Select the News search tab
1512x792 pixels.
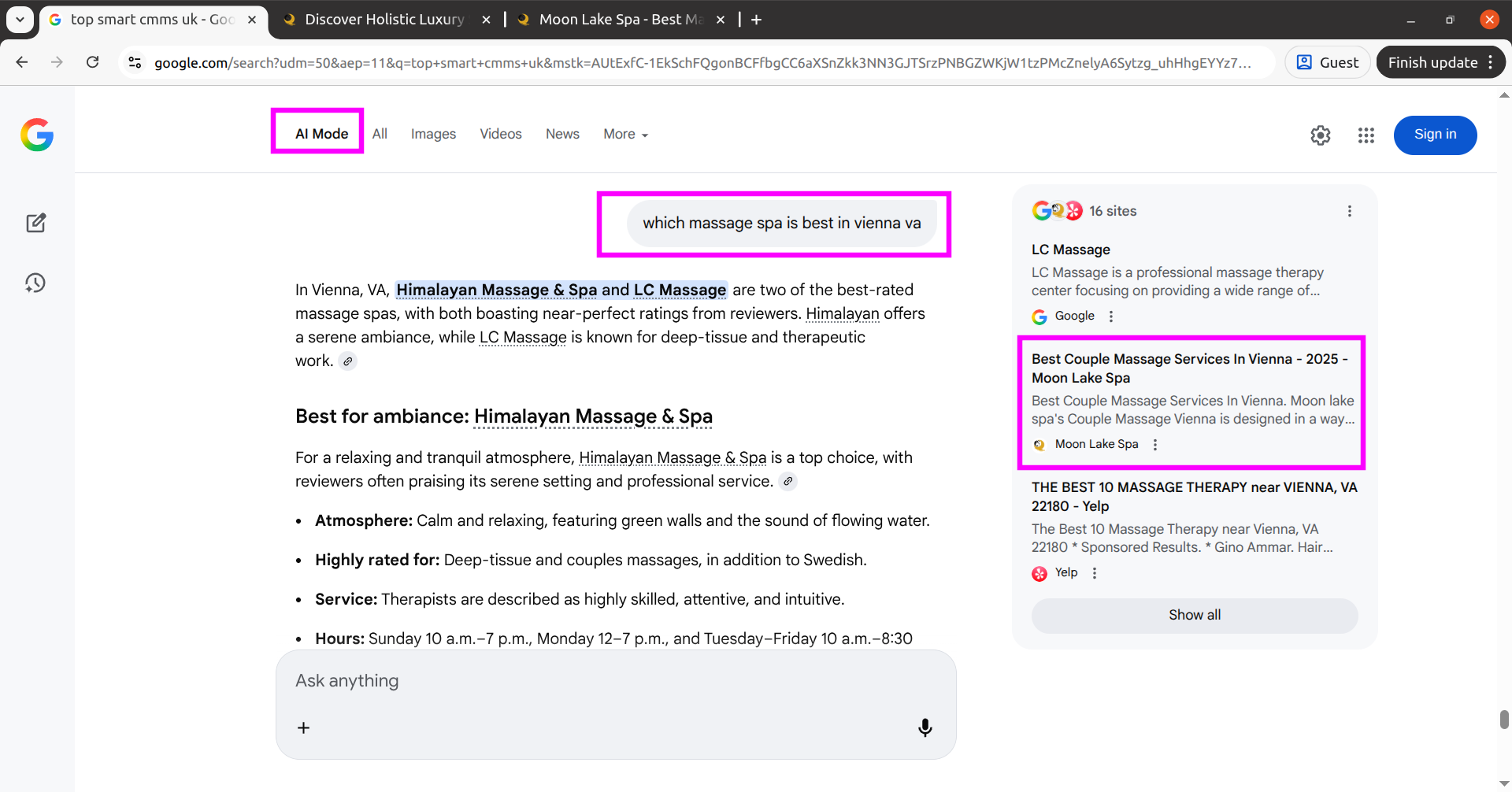pos(562,134)
